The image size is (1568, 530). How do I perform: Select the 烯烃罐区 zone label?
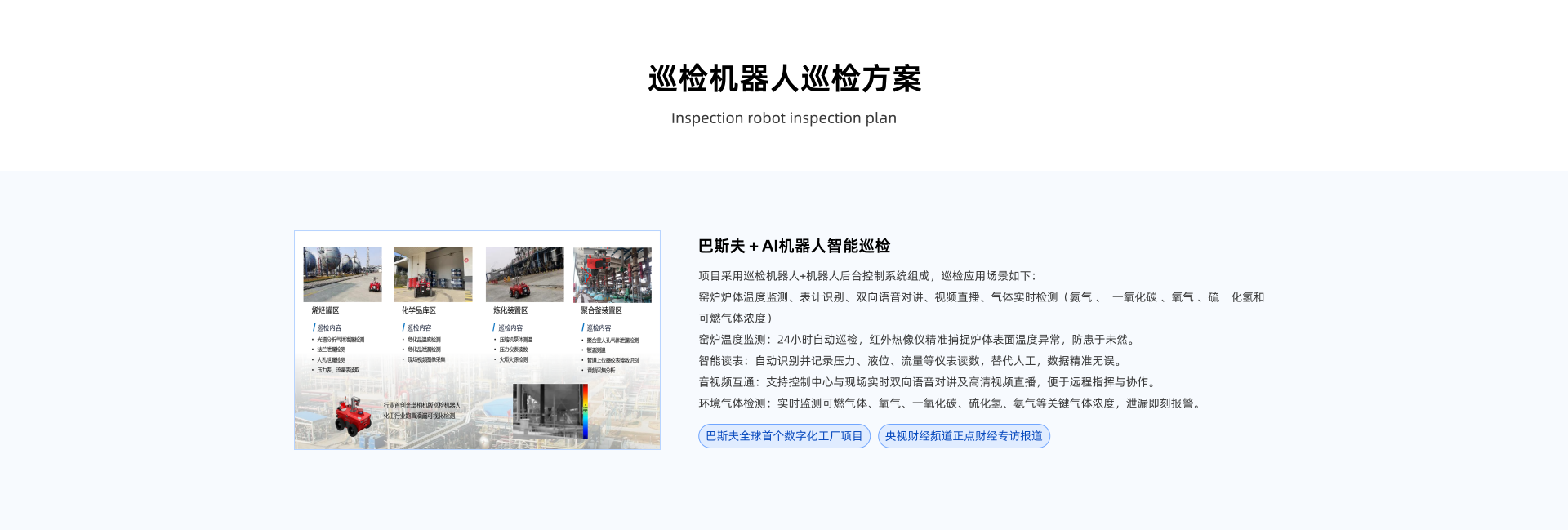[325, 310]
